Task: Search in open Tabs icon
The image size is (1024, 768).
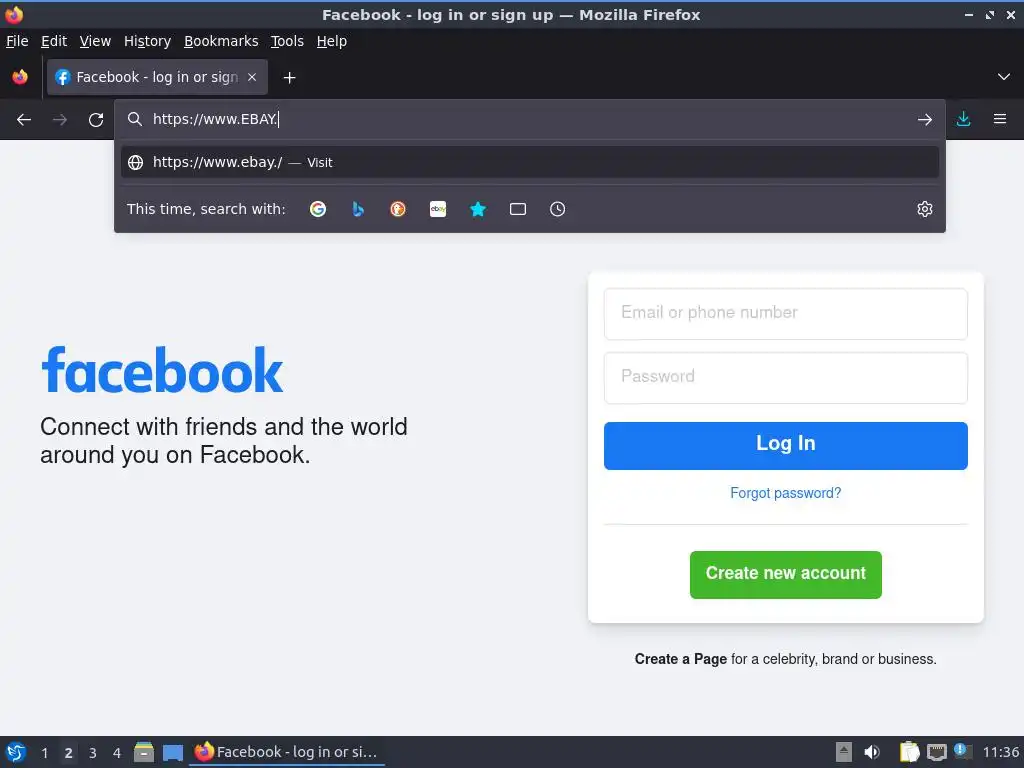Action: tap(518, 209)
